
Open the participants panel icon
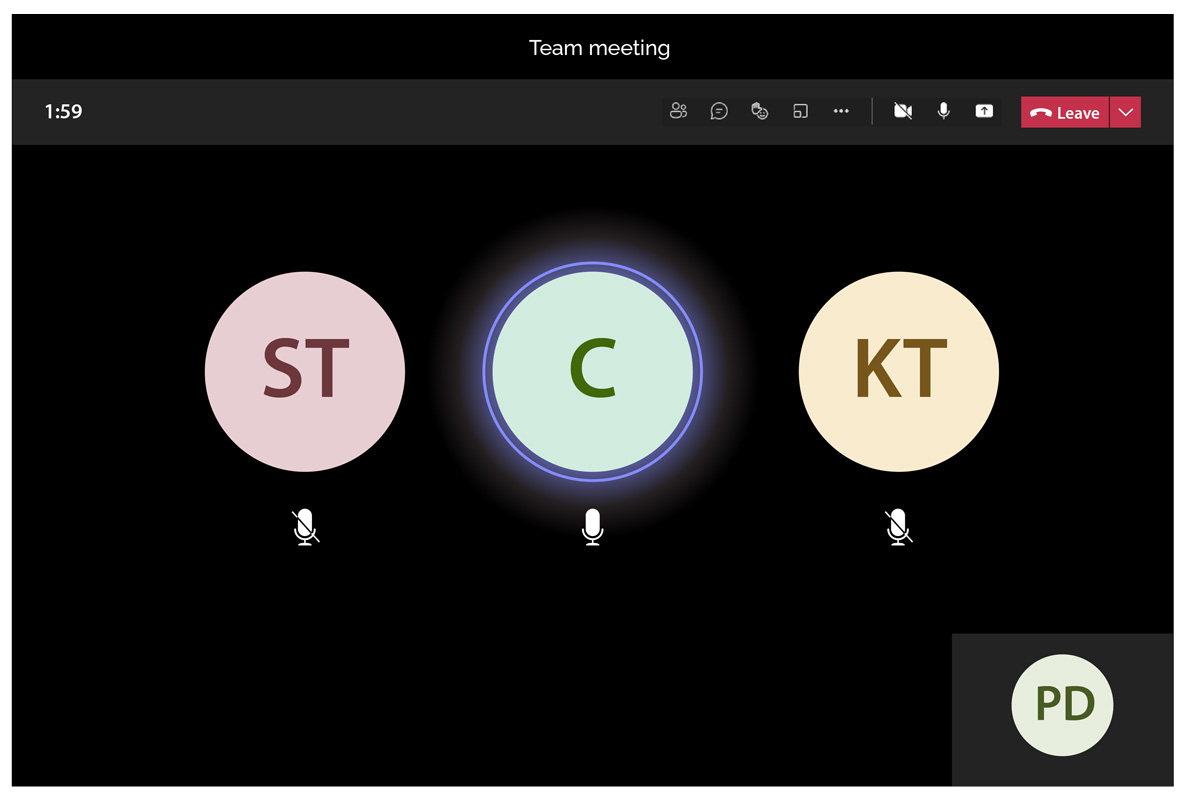click(x=678, y=111)
